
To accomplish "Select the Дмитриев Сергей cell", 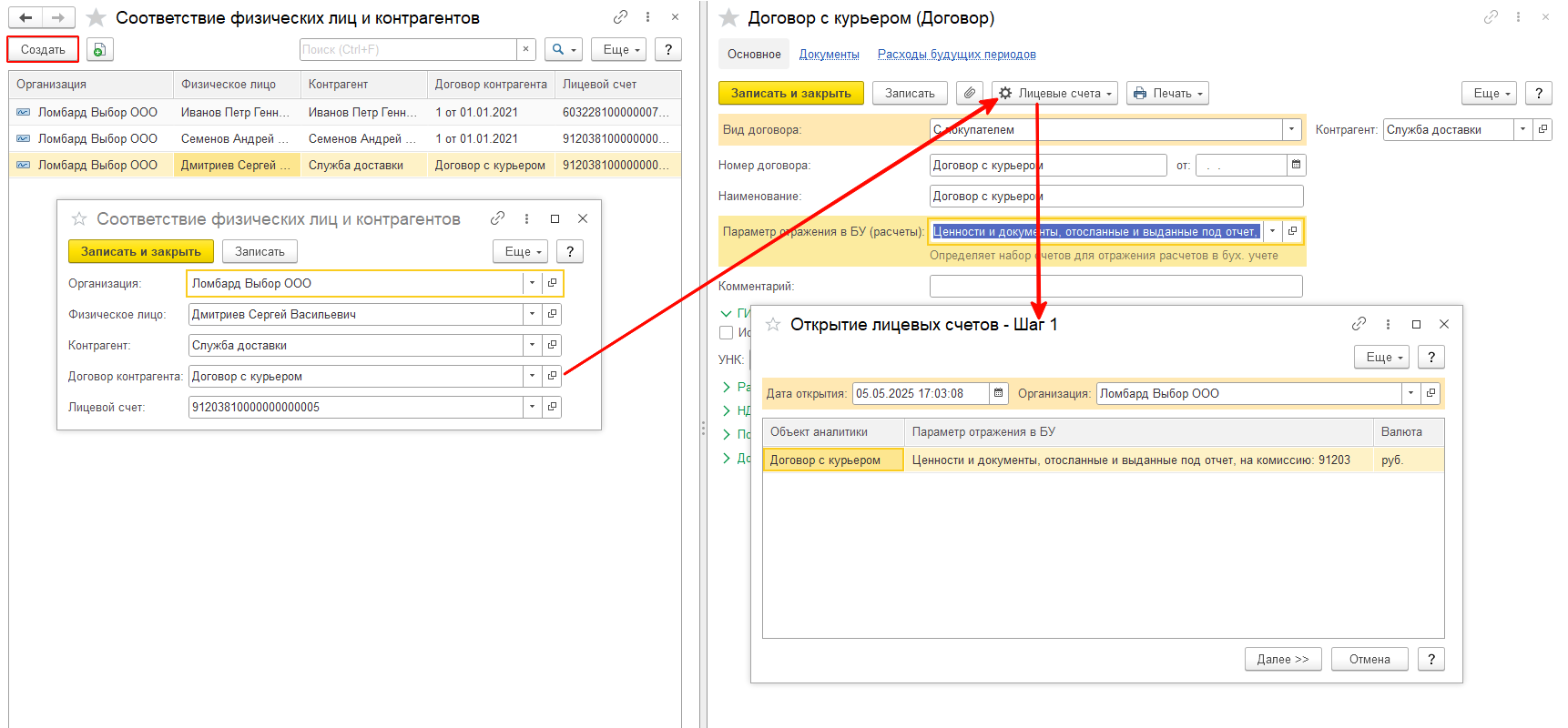I will [237, 165].
